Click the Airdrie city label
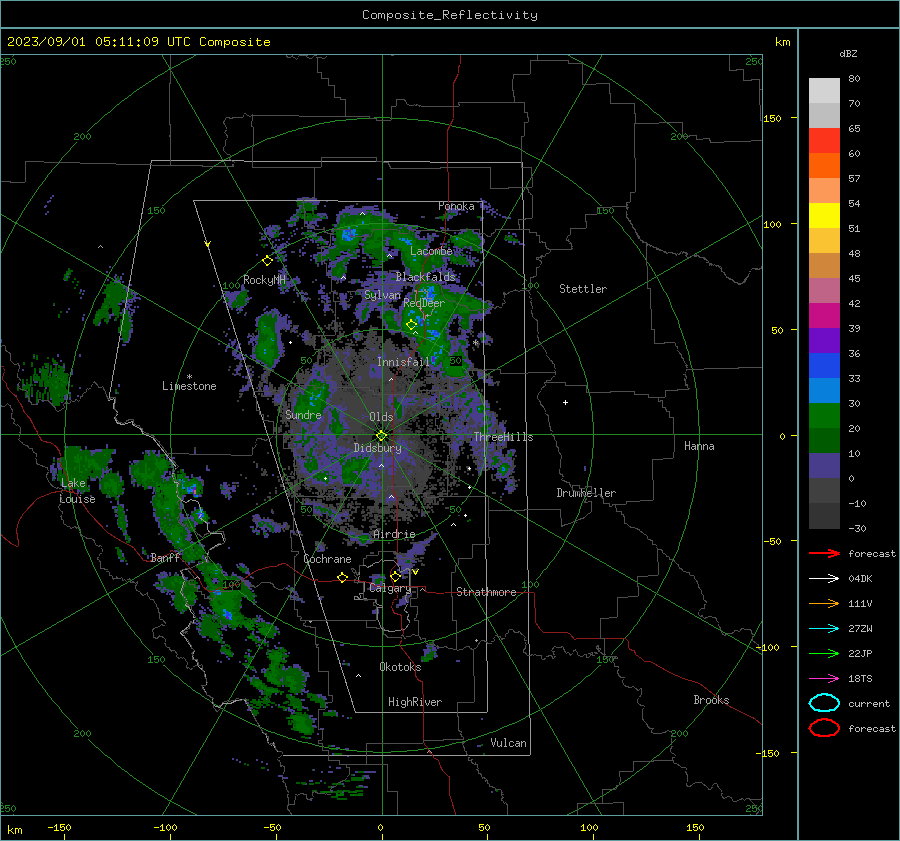The width and height of the screenshot is (900, 841). click(x=394, y=534)
